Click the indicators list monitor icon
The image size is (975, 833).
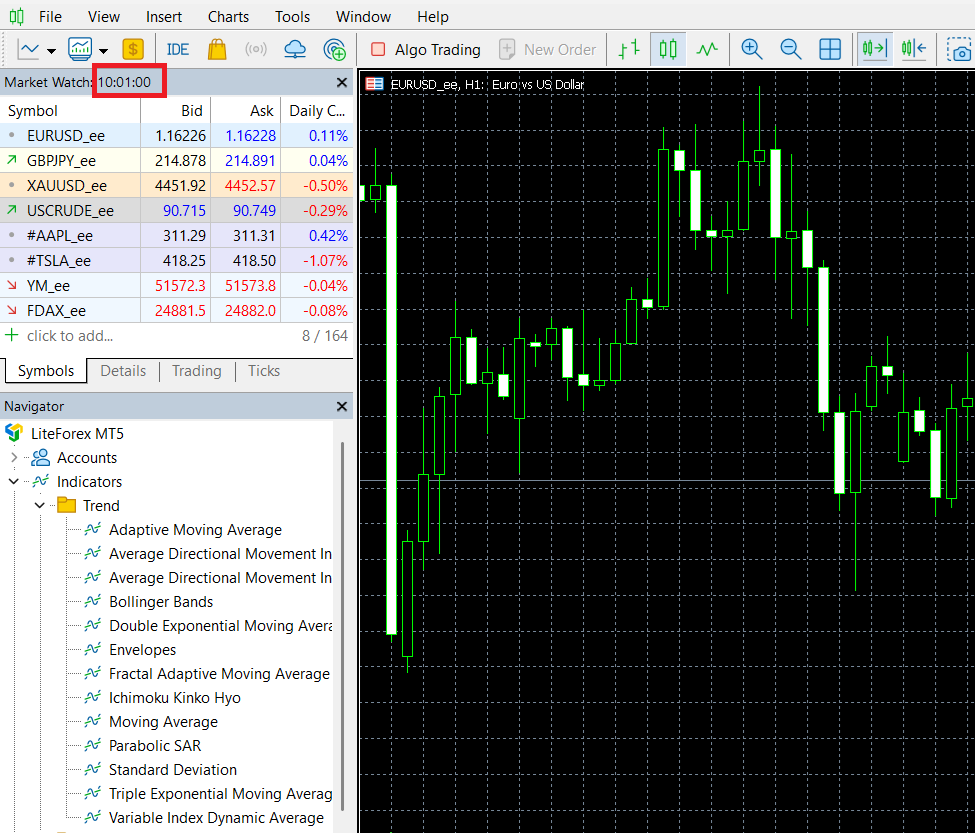point(80,49)
